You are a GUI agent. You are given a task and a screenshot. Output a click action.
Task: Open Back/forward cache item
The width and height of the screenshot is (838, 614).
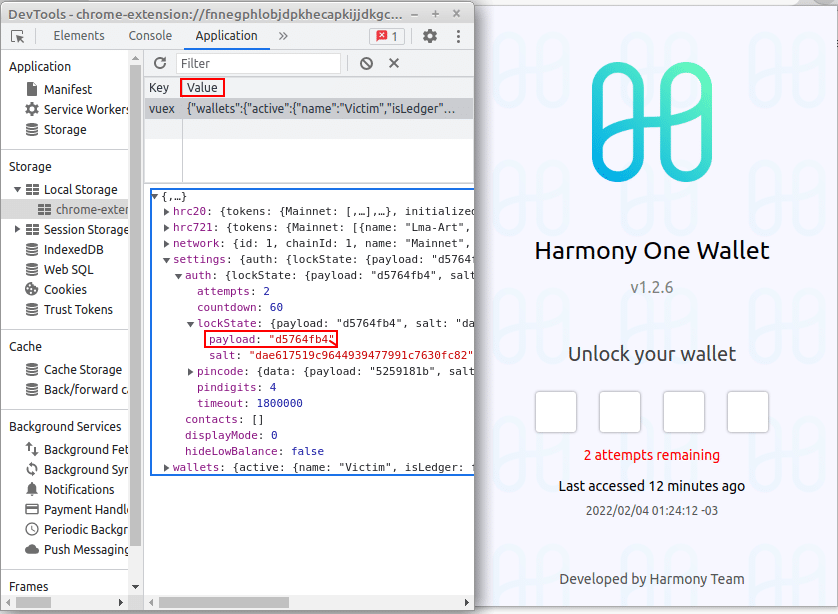(77, 390)
